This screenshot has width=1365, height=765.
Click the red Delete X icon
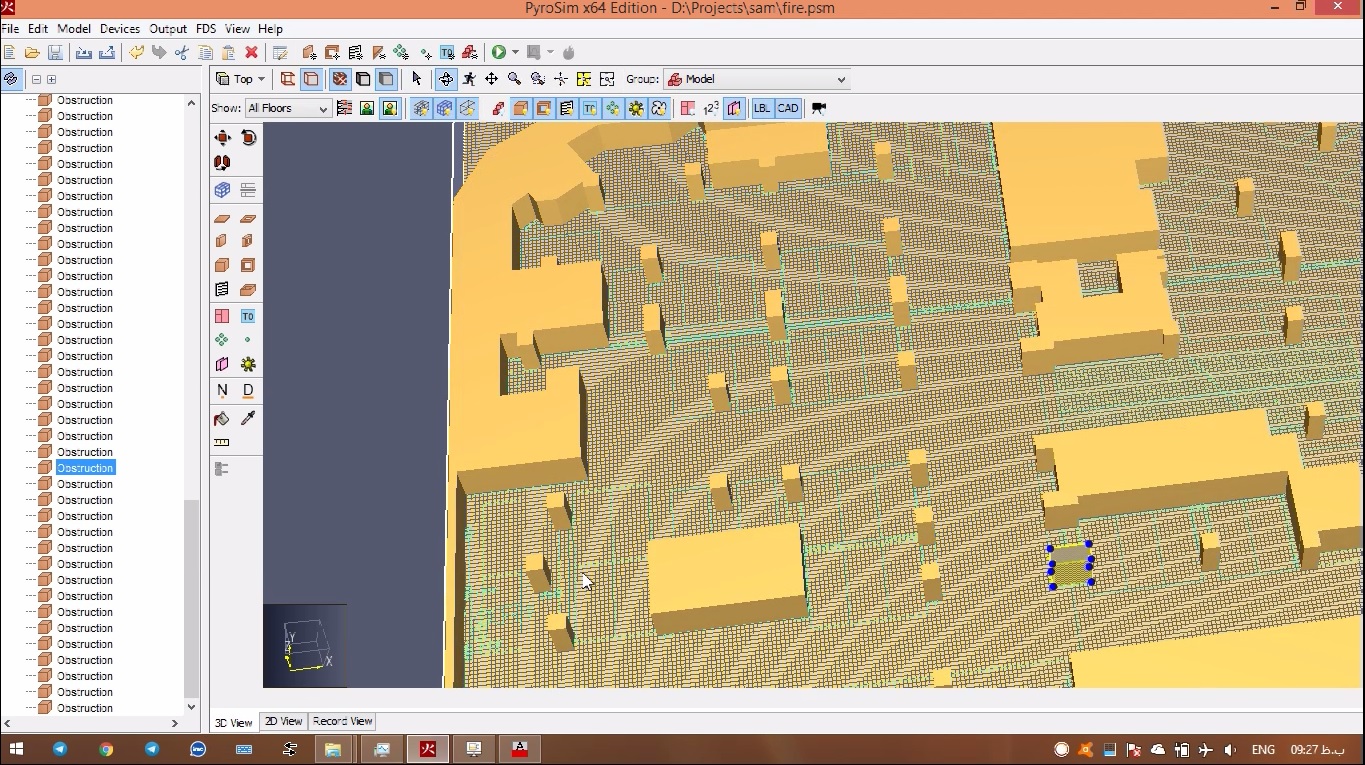252,52
